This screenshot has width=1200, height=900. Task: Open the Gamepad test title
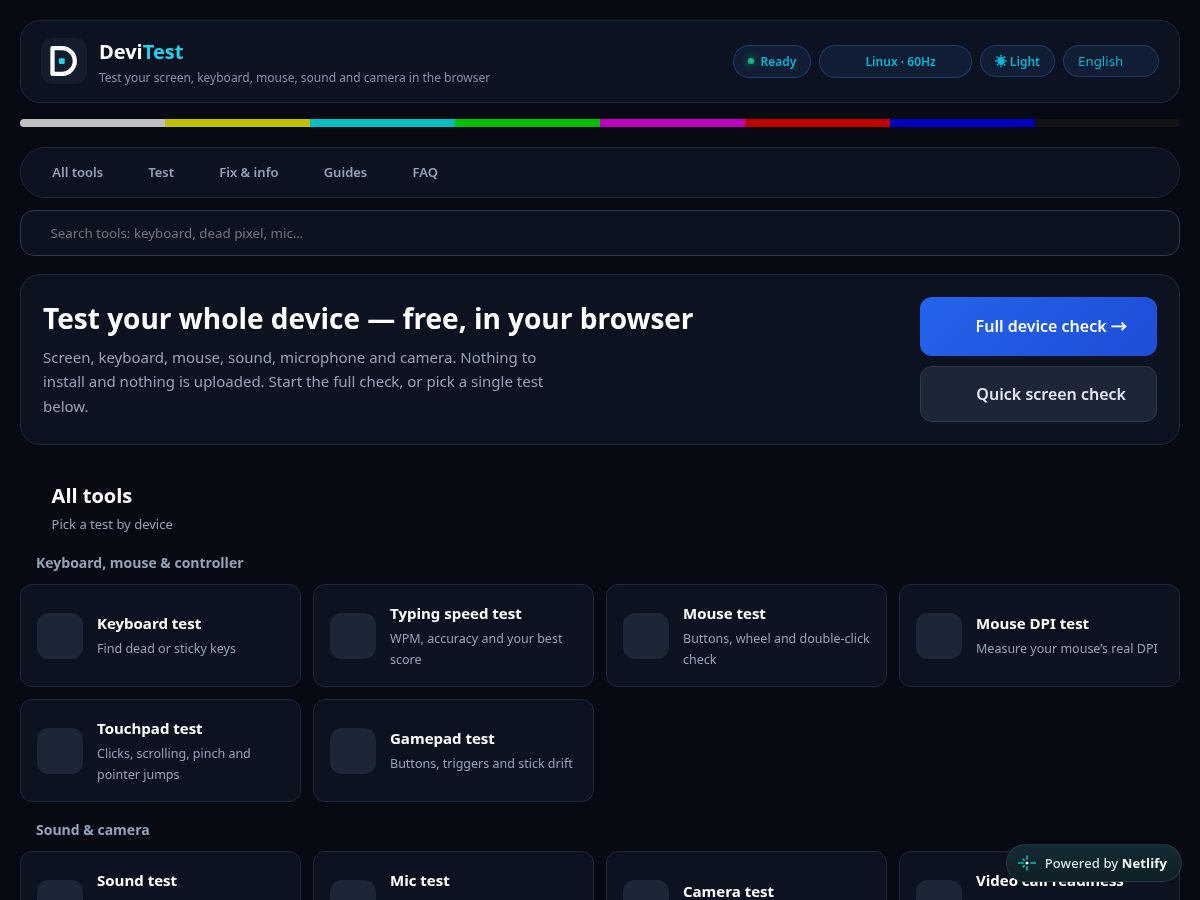tap(442, 739)
